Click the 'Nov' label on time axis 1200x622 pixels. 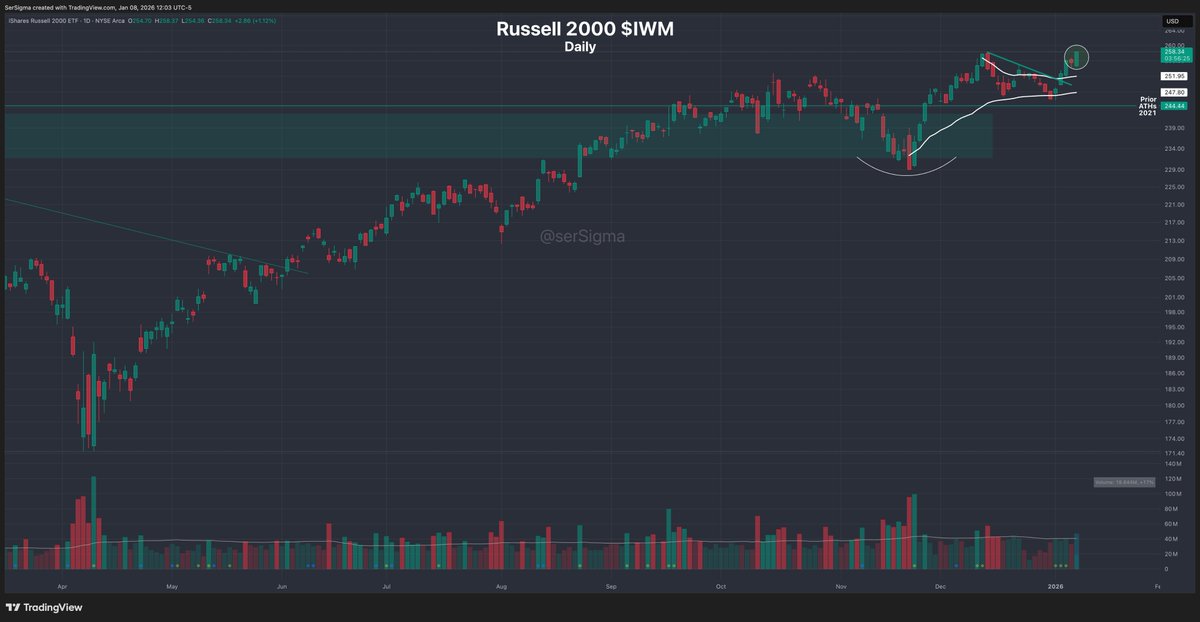point(841,585)
